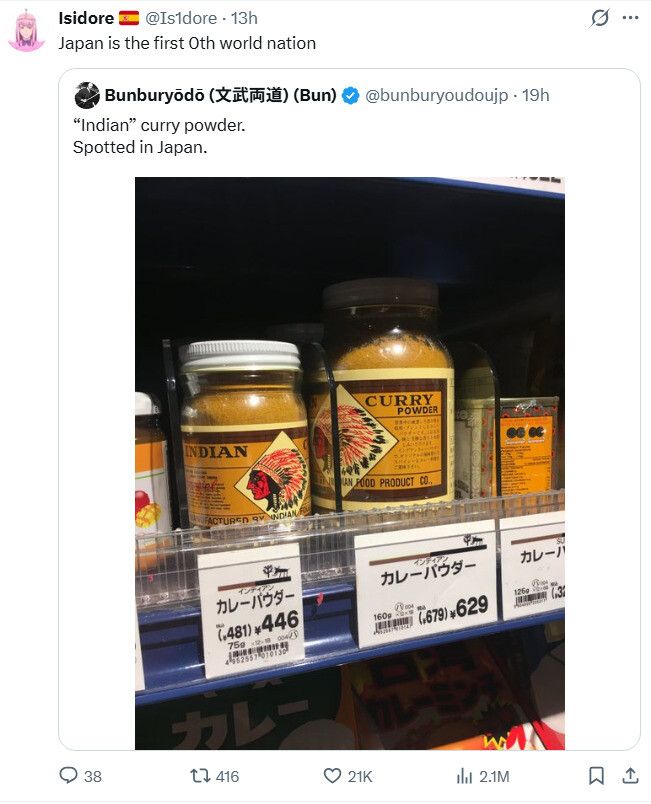651x804 pixels.
Task: Click the blue verified checkmark badge
Action: (350, 96)
